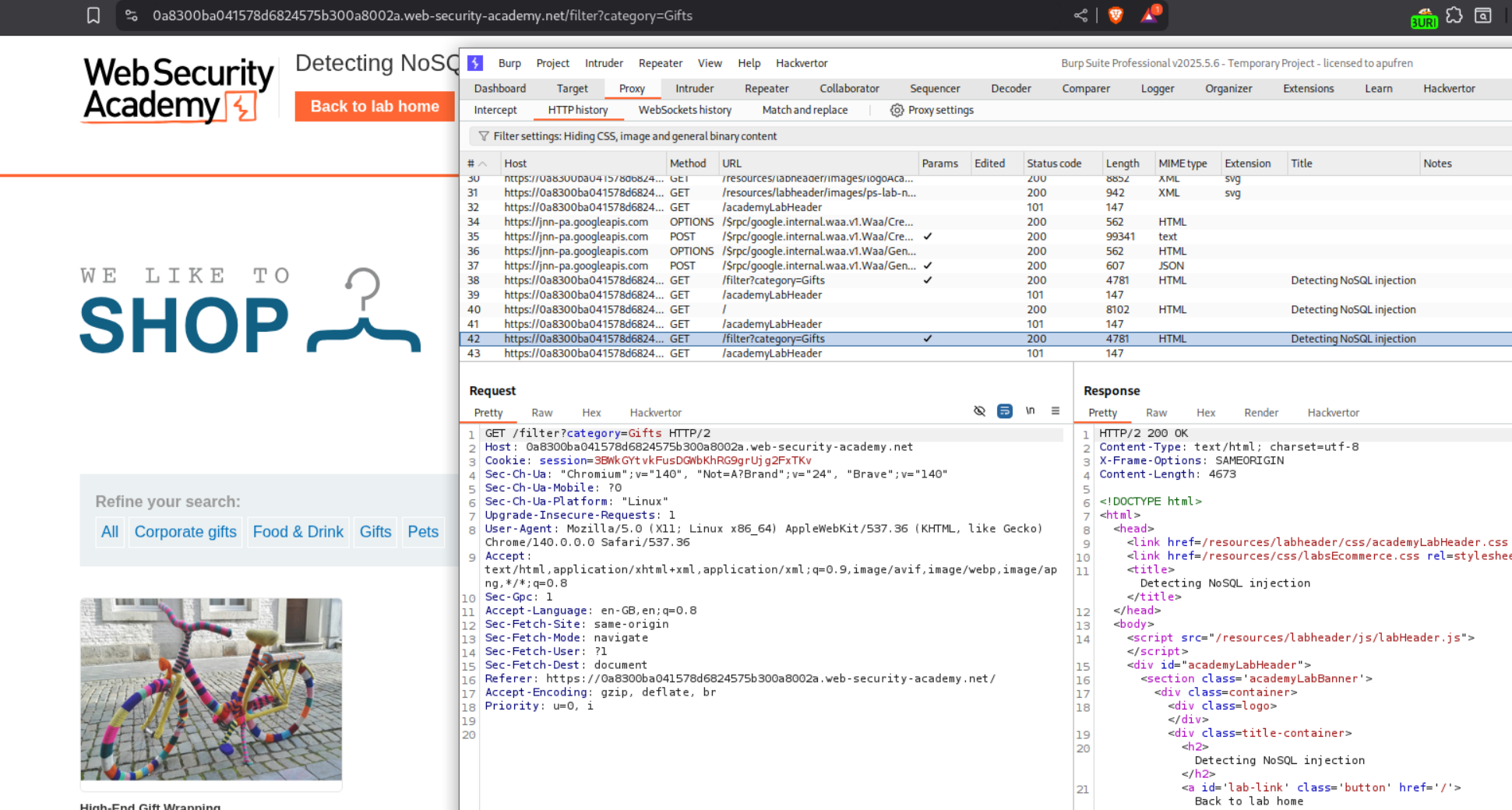Open the Burp menu in menu bar
This screenshot has width=1512, height=810.
click(509, 63)
